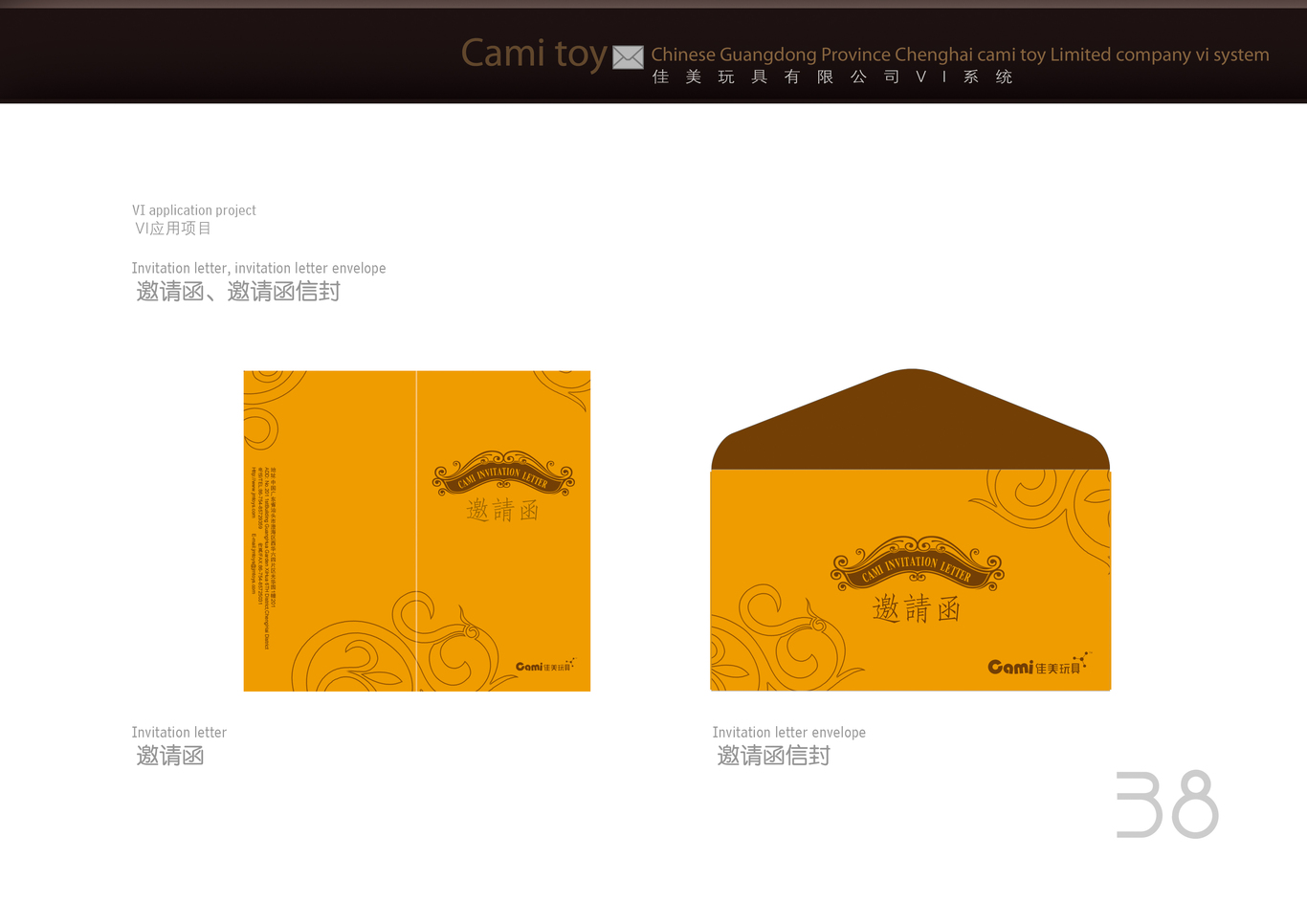Click the envelope icon beside Cami toy
The width and height of the screenshot is (1307, 924).
(x=628, y=57)
